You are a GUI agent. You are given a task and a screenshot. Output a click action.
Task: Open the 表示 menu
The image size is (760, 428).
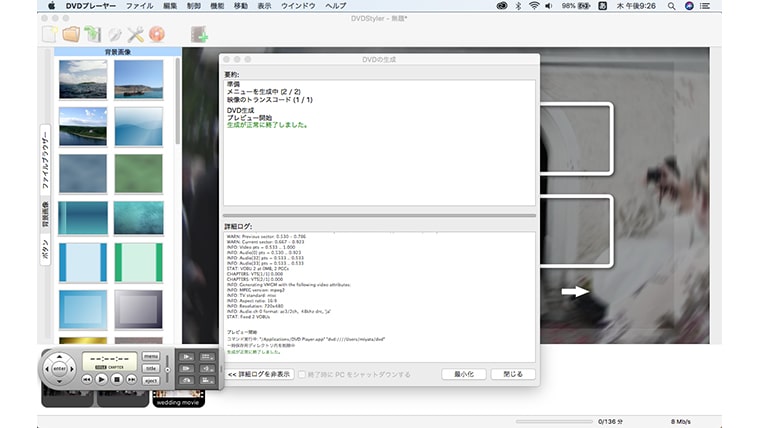coord(264,6)
